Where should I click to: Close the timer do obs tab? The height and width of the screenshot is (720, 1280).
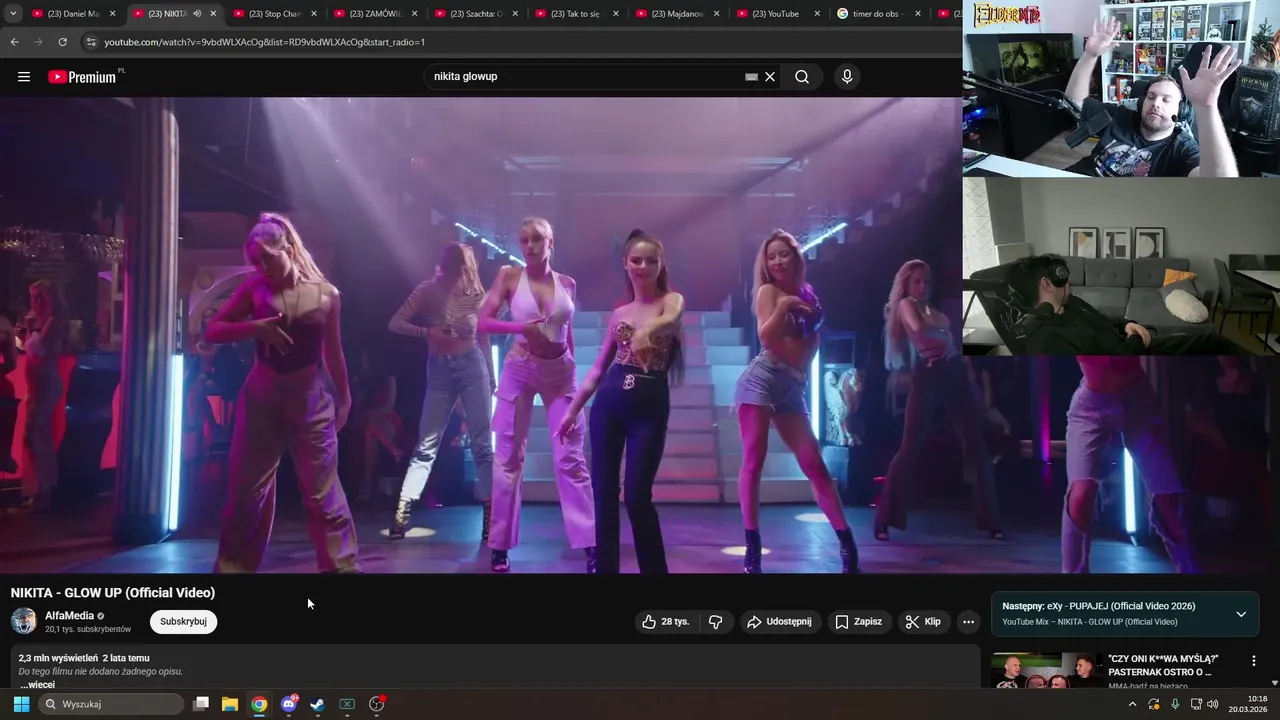919,14
